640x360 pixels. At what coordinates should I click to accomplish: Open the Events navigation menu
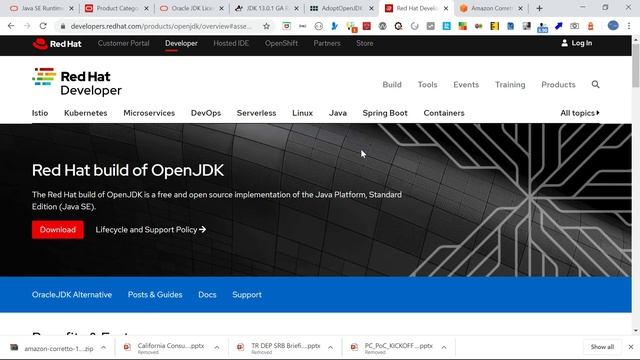tap(466, 84)
